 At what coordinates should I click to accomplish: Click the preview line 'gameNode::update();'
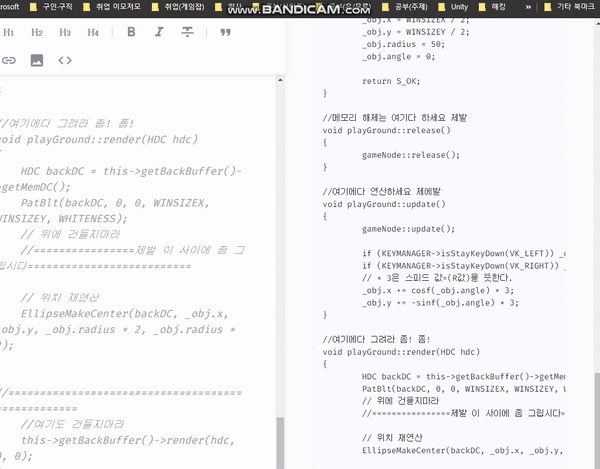[408, 229]
